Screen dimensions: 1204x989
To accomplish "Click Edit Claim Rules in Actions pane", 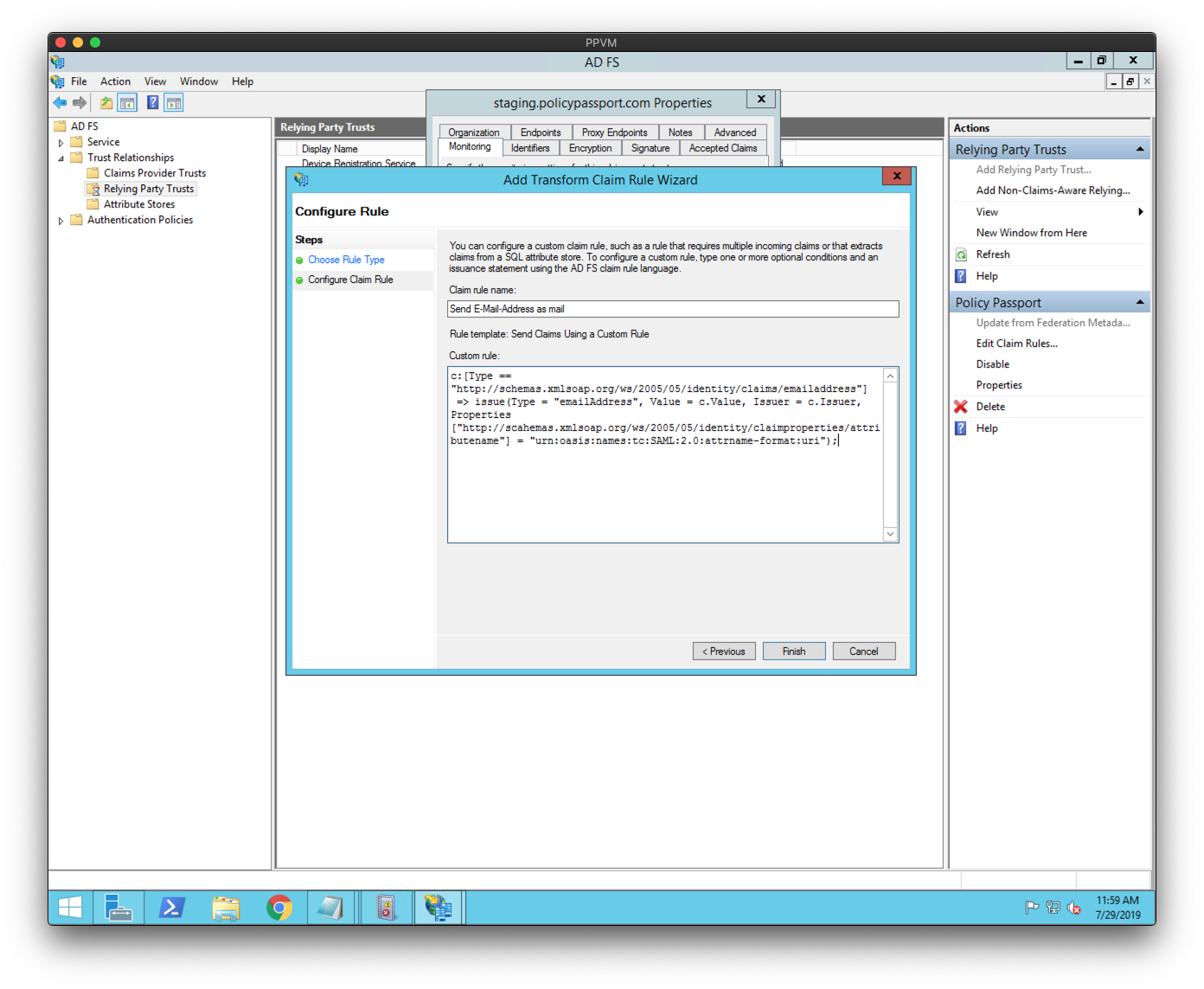I will pyautogui.click(x=1017, y=344).
